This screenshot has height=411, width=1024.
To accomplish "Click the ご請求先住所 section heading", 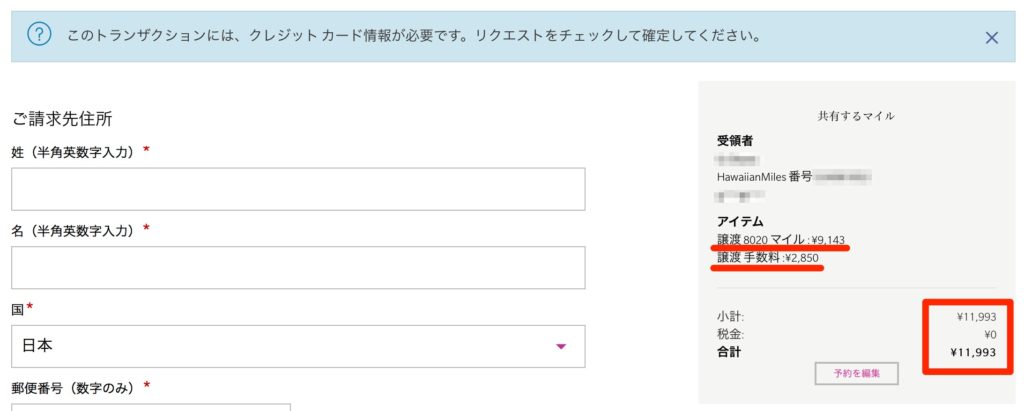I will pos(62,119).
